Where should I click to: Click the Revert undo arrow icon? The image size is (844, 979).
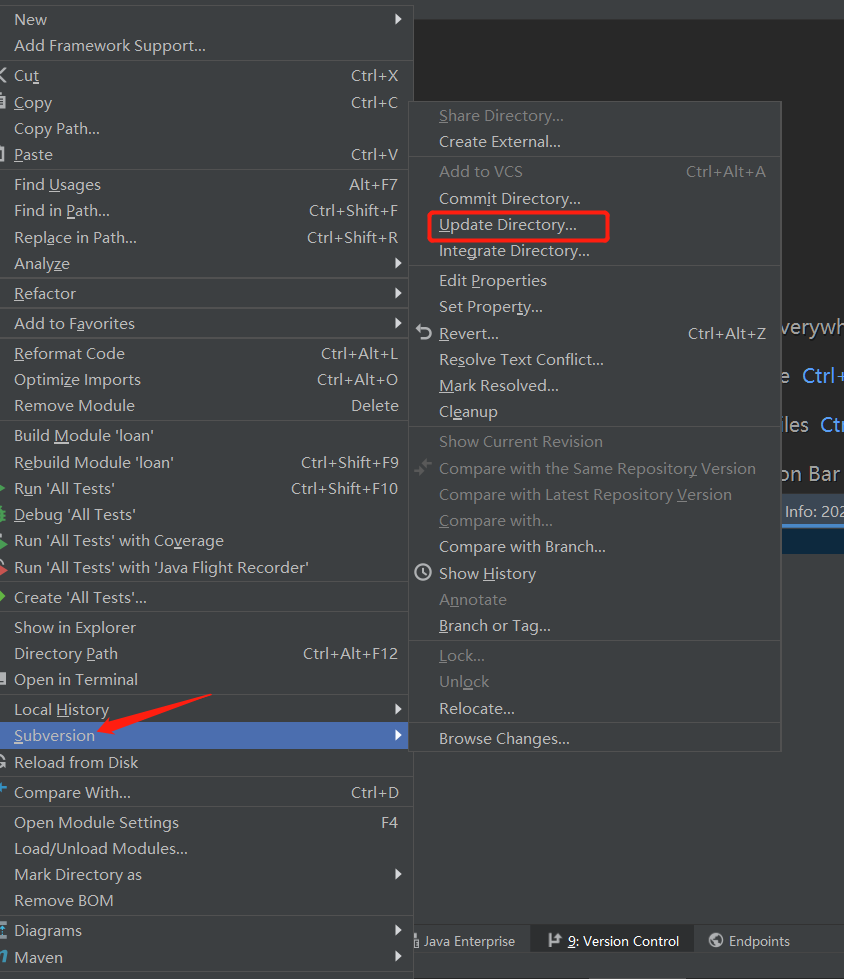point(424,333)
